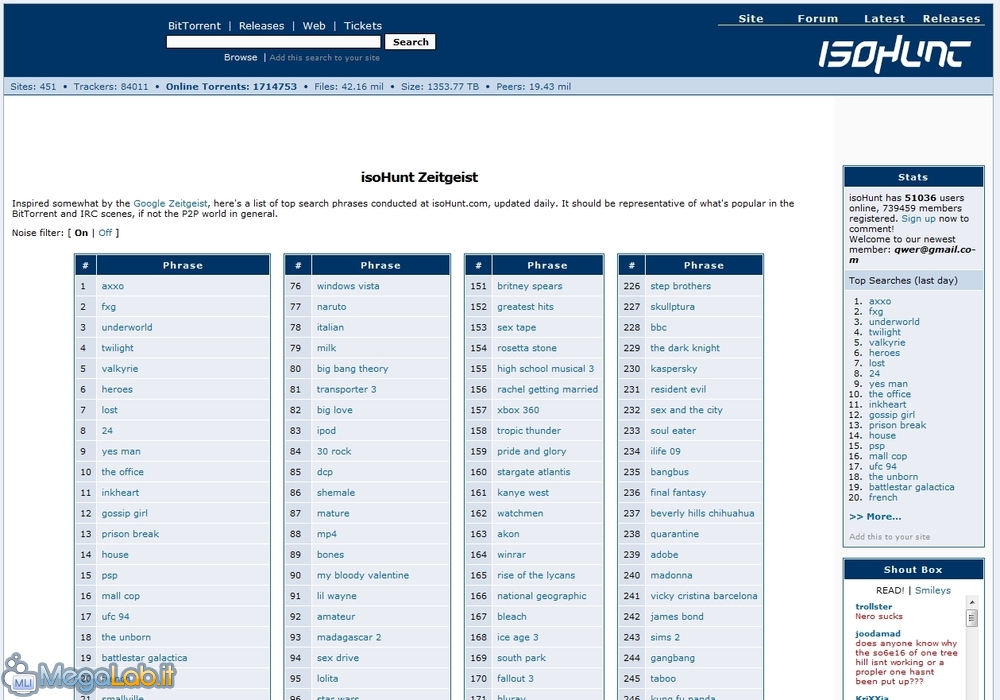Viewport: 1000px width, 700px height.
Task: Open the Releases menu in top-right navigation
Action: (x=951, y=18)
